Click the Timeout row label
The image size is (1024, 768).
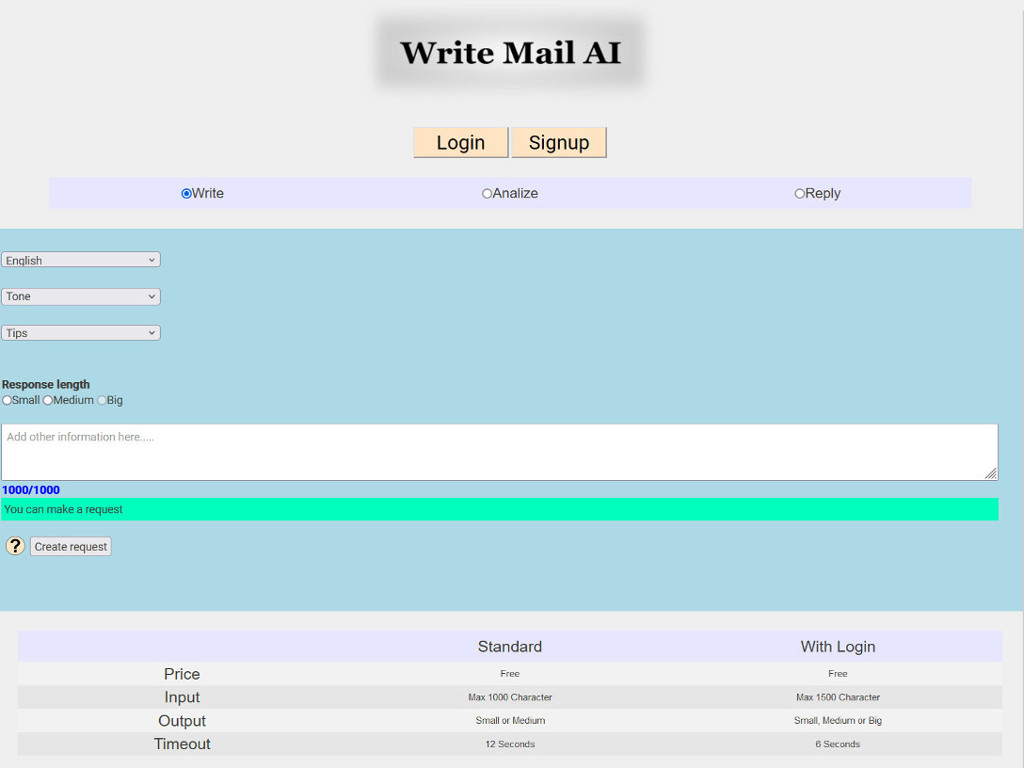tap(182, 744)
